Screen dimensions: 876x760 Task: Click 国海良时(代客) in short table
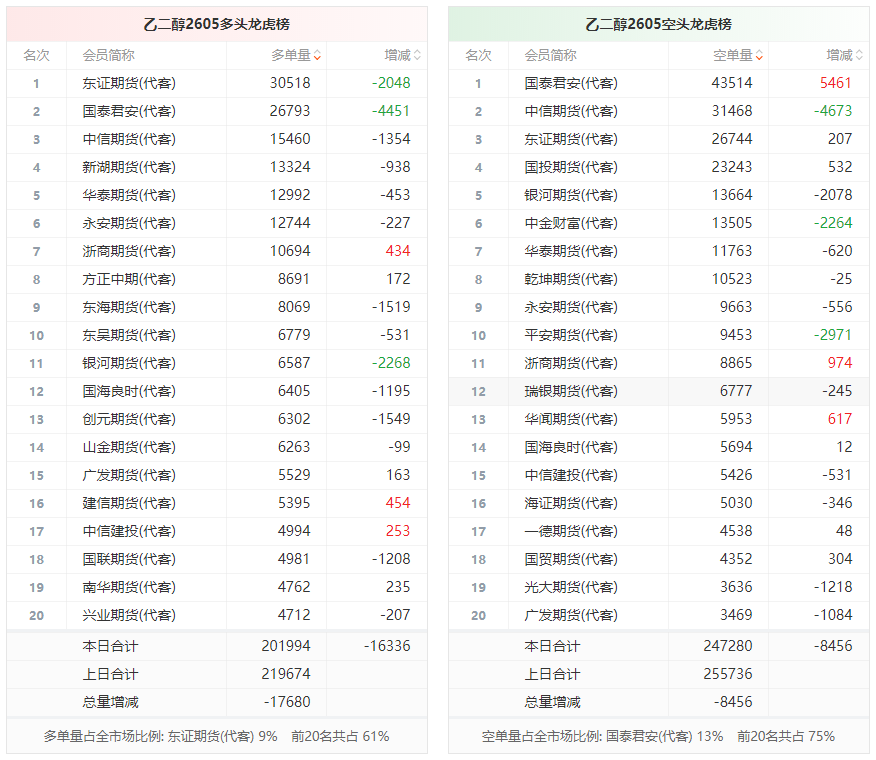pos(571,446)
